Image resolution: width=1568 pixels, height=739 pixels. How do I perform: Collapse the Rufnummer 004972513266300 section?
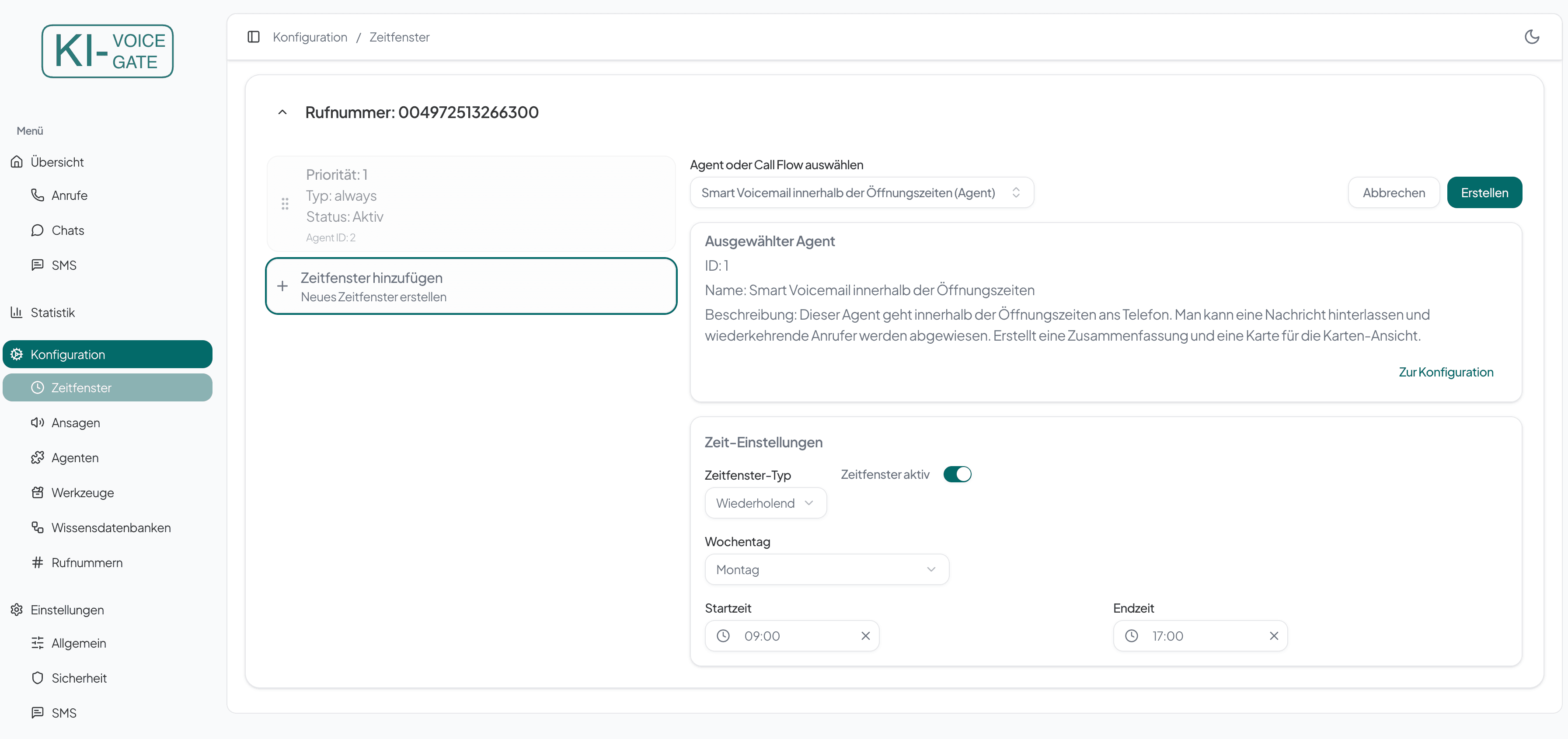[x=282, y=112]
